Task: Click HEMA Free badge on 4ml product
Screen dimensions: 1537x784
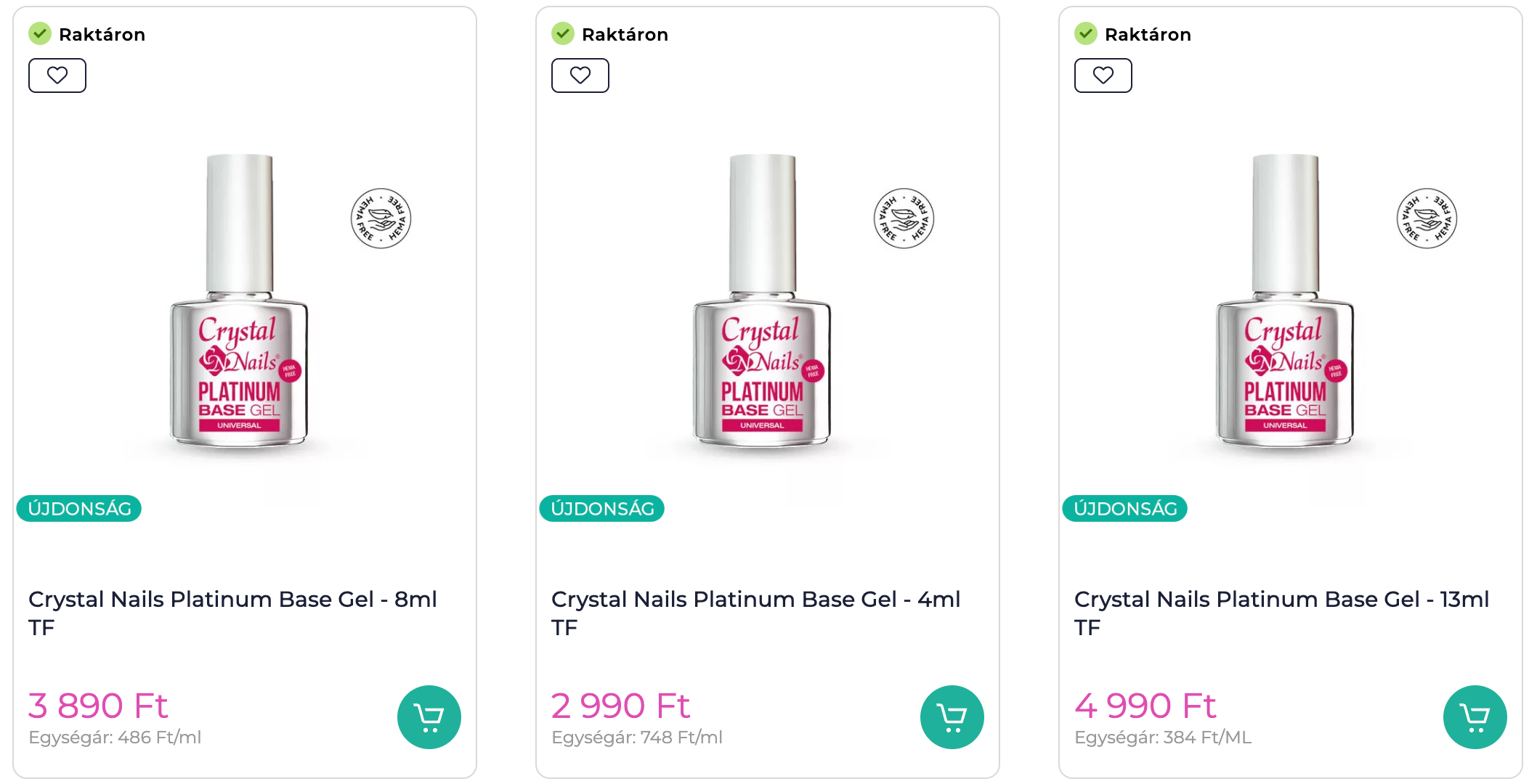Action: [x=904, y=219]
